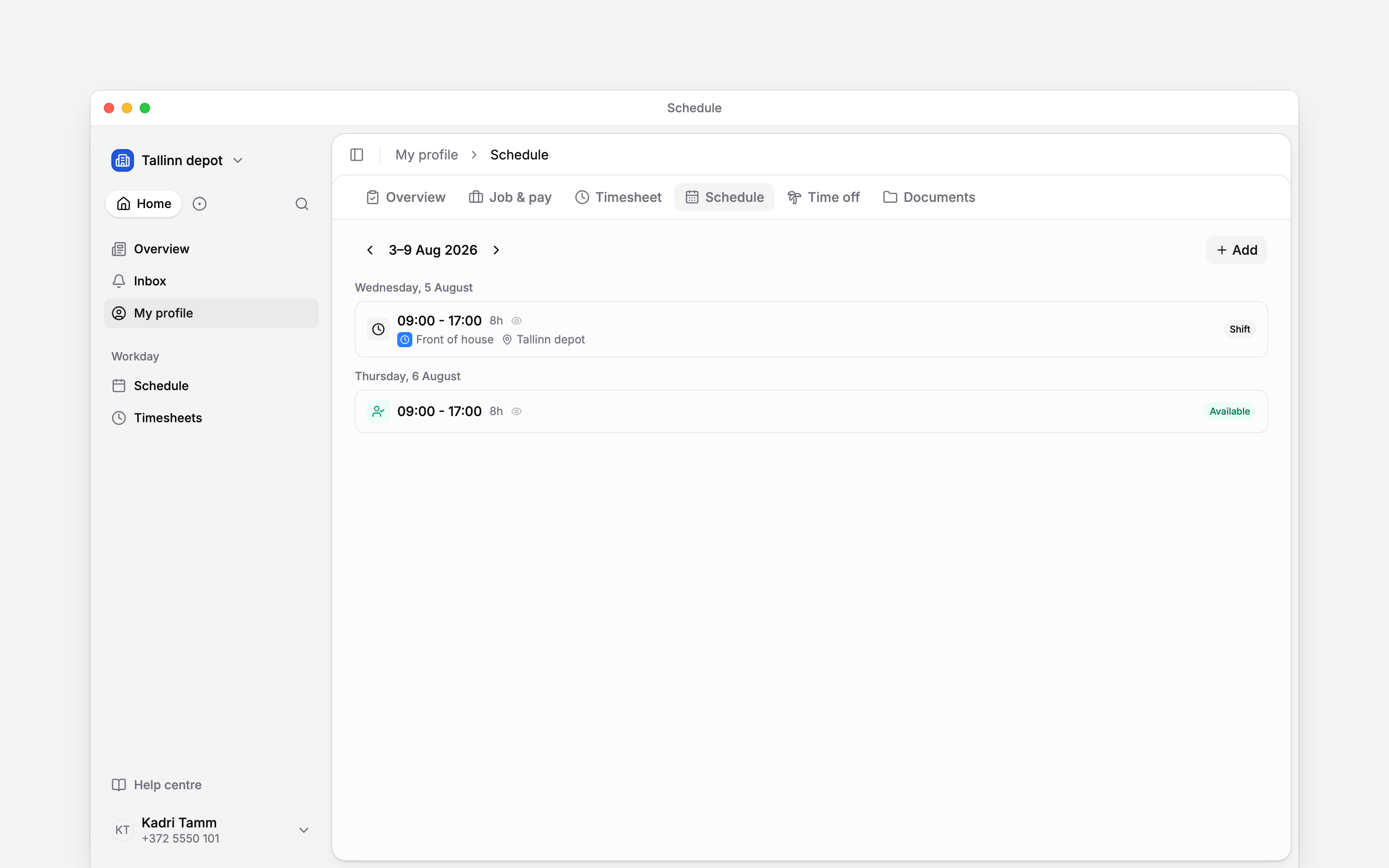The height and width of the screenshot is (868, 1389).
Task: Click the Tallinn depot building logo
Action: coord(122,160)
